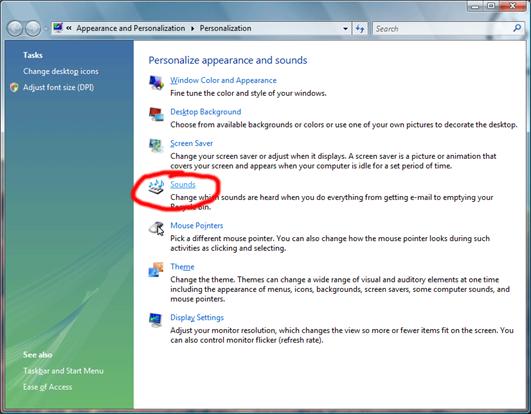Click the Desktop Background icon

coord(156,114)
